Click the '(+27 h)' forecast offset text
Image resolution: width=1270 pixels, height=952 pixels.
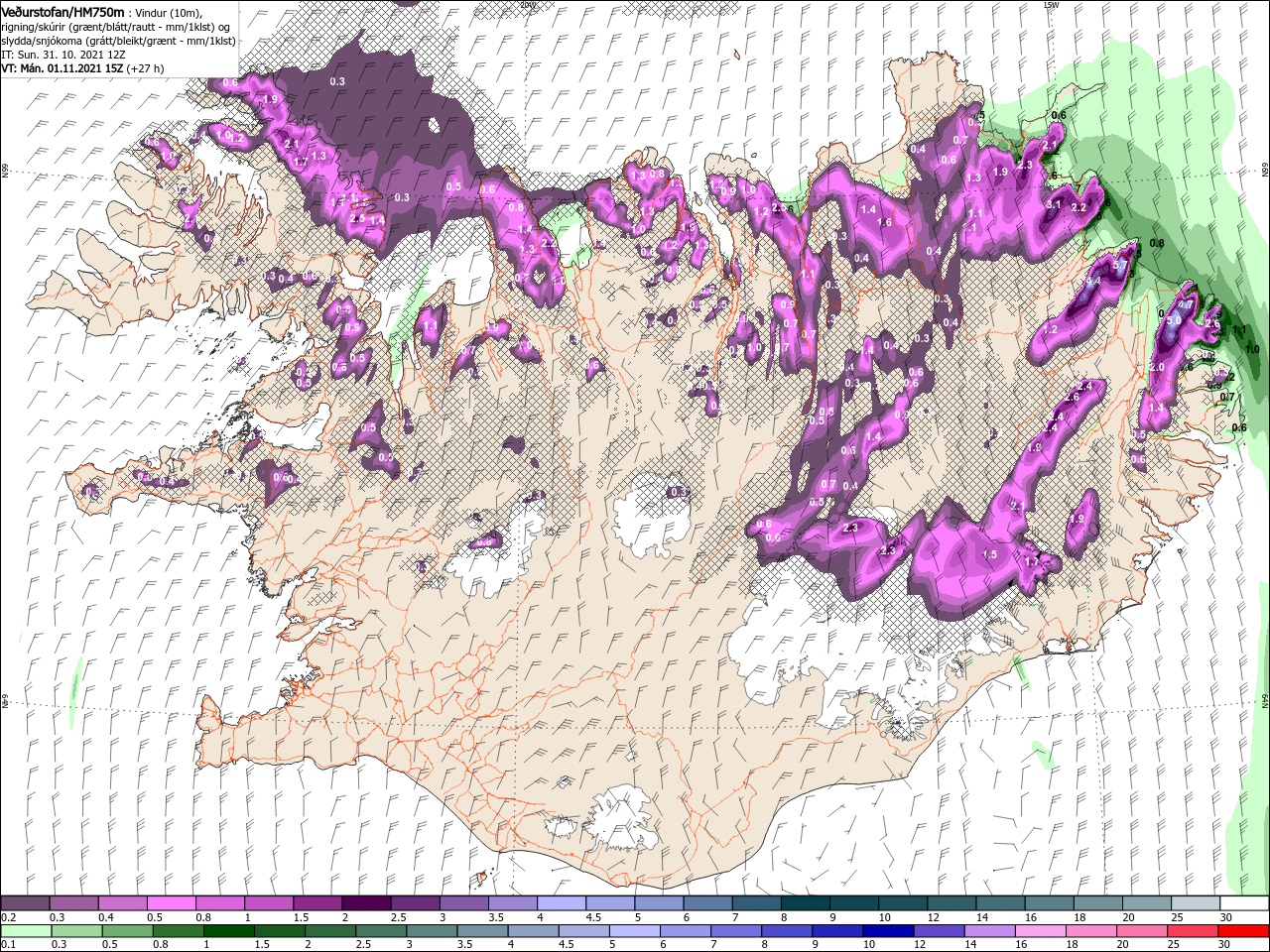(145, 68)
